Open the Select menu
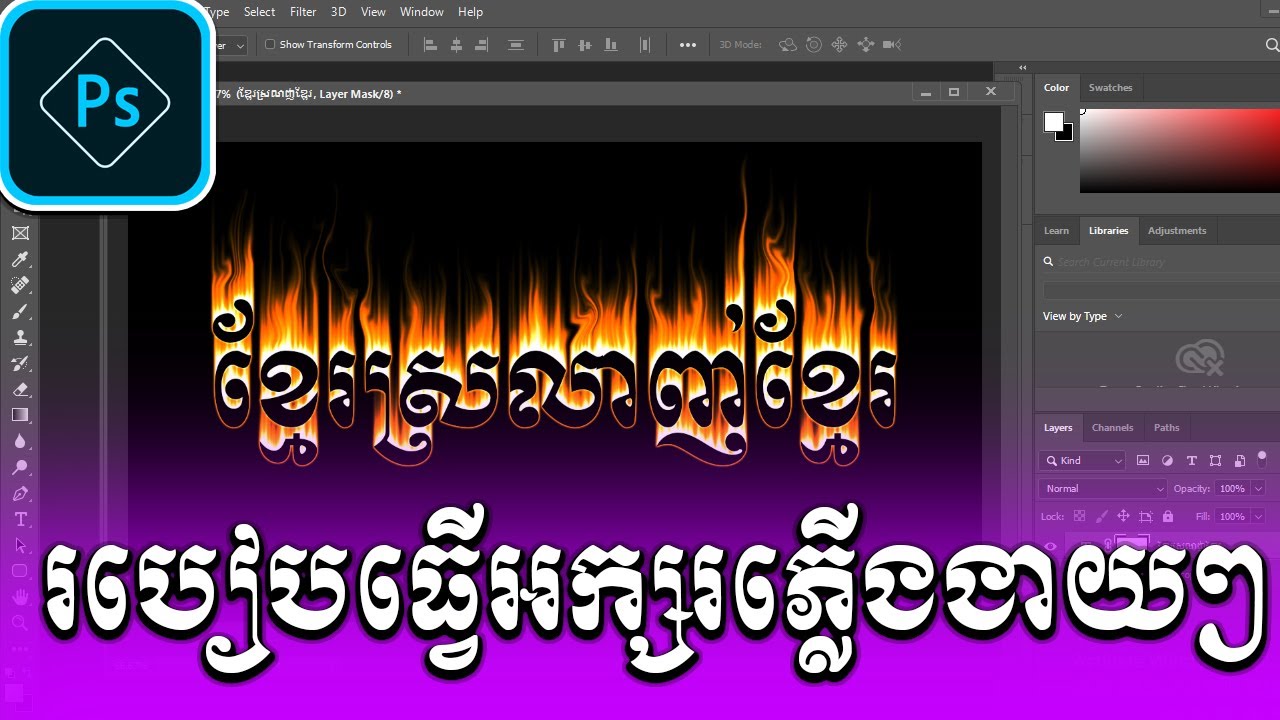 [x=259, y=12]
